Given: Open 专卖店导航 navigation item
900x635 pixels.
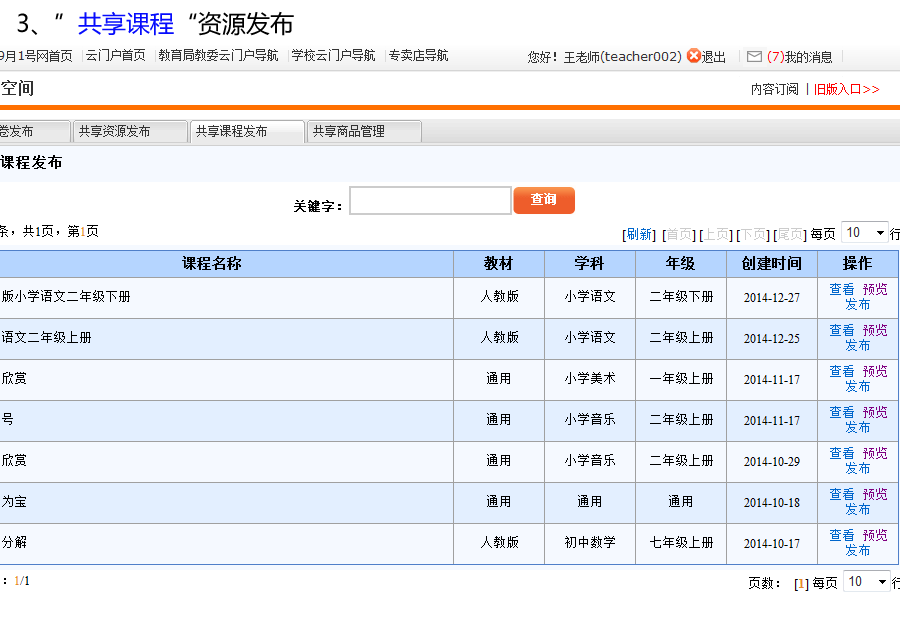Looking at the screenshot, I should [418, 56].
